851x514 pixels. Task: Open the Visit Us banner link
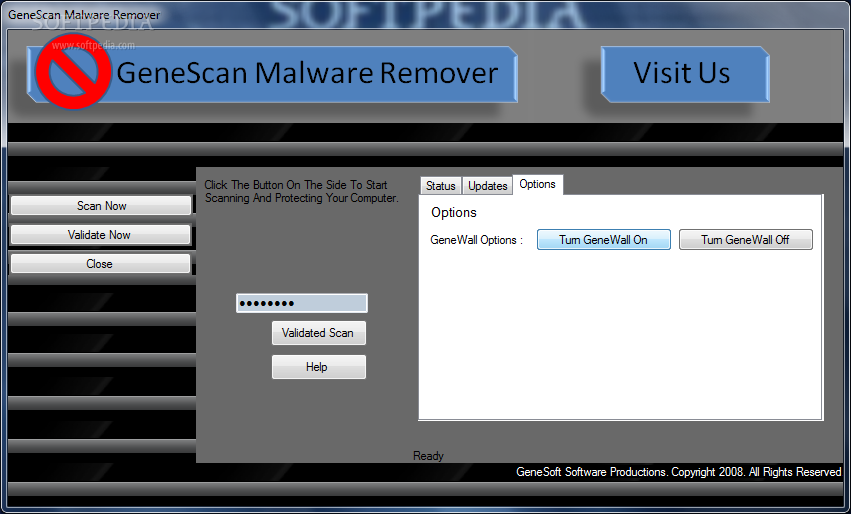tap(685, 74)
